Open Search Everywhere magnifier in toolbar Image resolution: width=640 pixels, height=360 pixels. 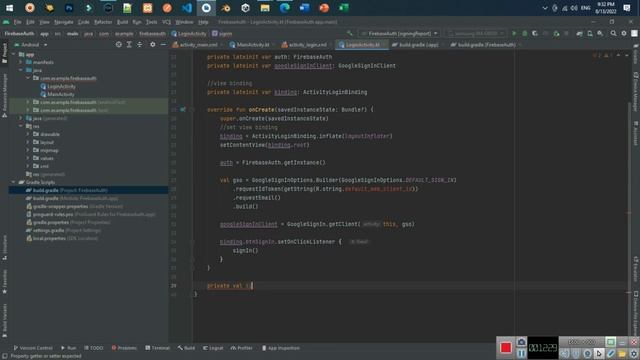(613, 33)
